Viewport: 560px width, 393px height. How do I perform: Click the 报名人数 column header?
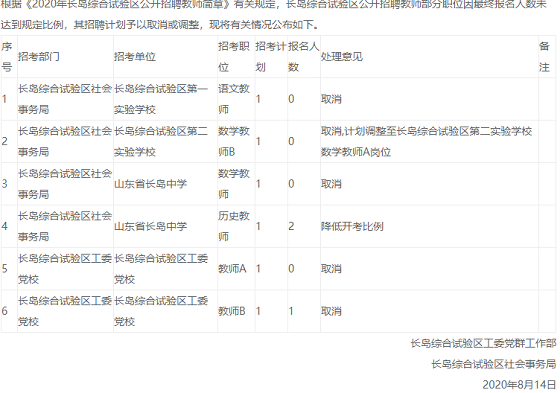pyautogui.click(x=304, y=56)
